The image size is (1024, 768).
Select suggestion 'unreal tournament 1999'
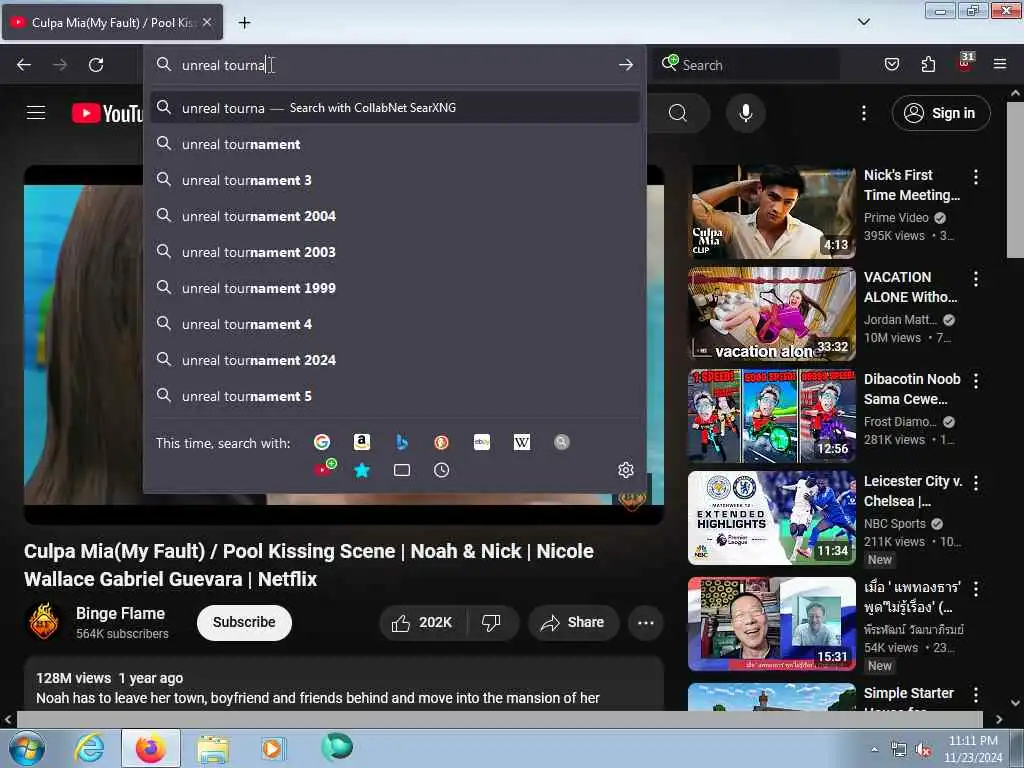click(395, 287)
